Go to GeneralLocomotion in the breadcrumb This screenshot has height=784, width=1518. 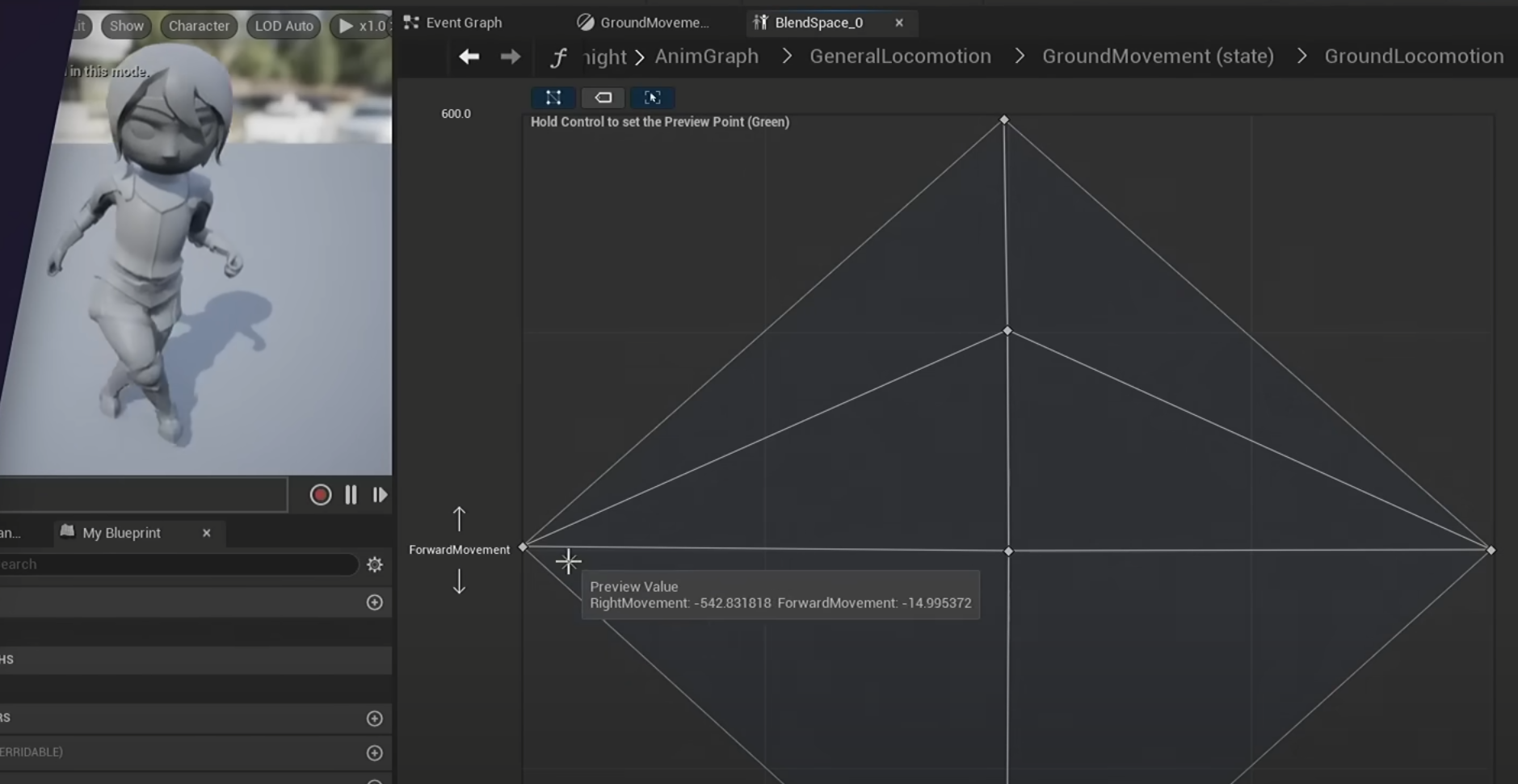point(900,57)
